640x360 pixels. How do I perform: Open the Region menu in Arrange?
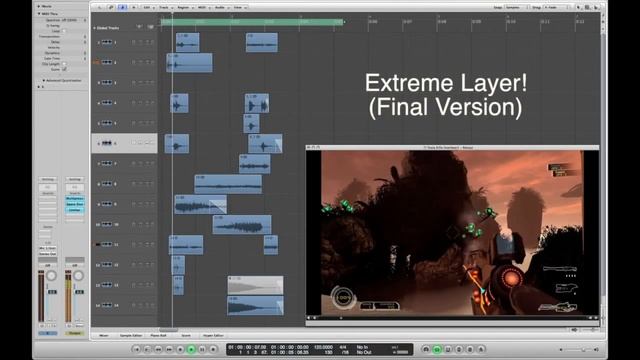coord(184,7)
